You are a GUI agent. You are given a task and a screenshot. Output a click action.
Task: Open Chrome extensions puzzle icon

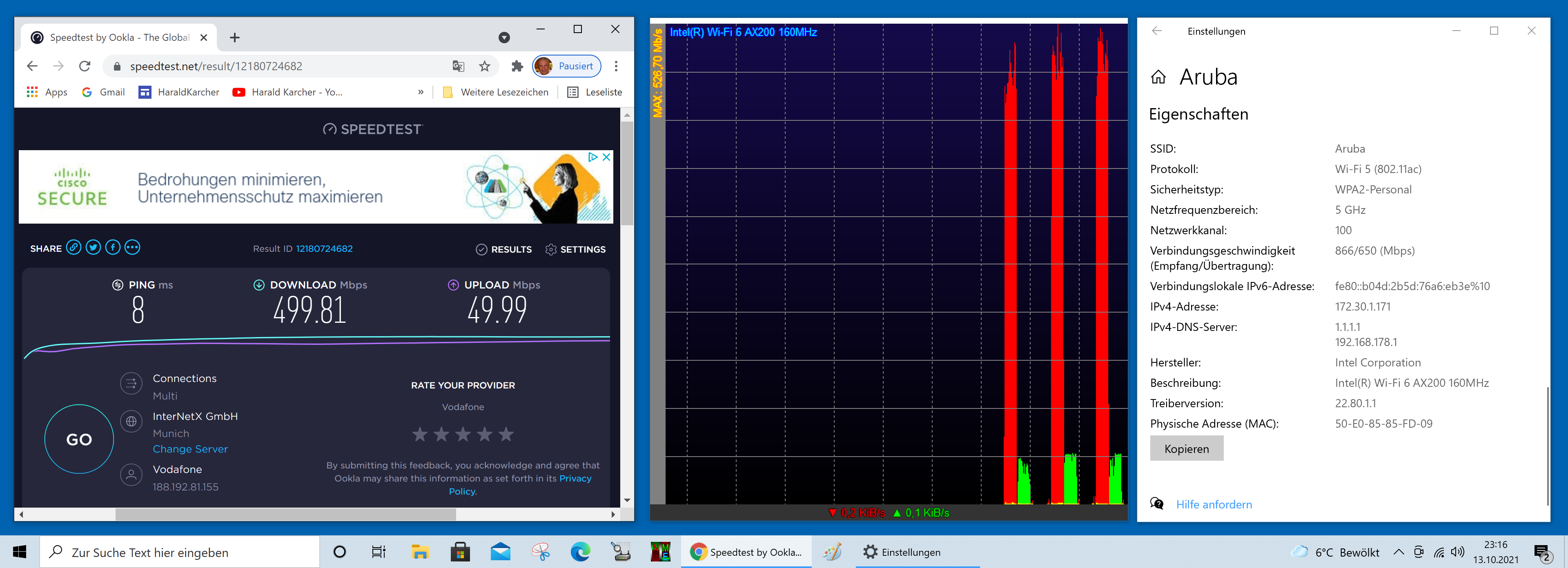click(517, 66)
